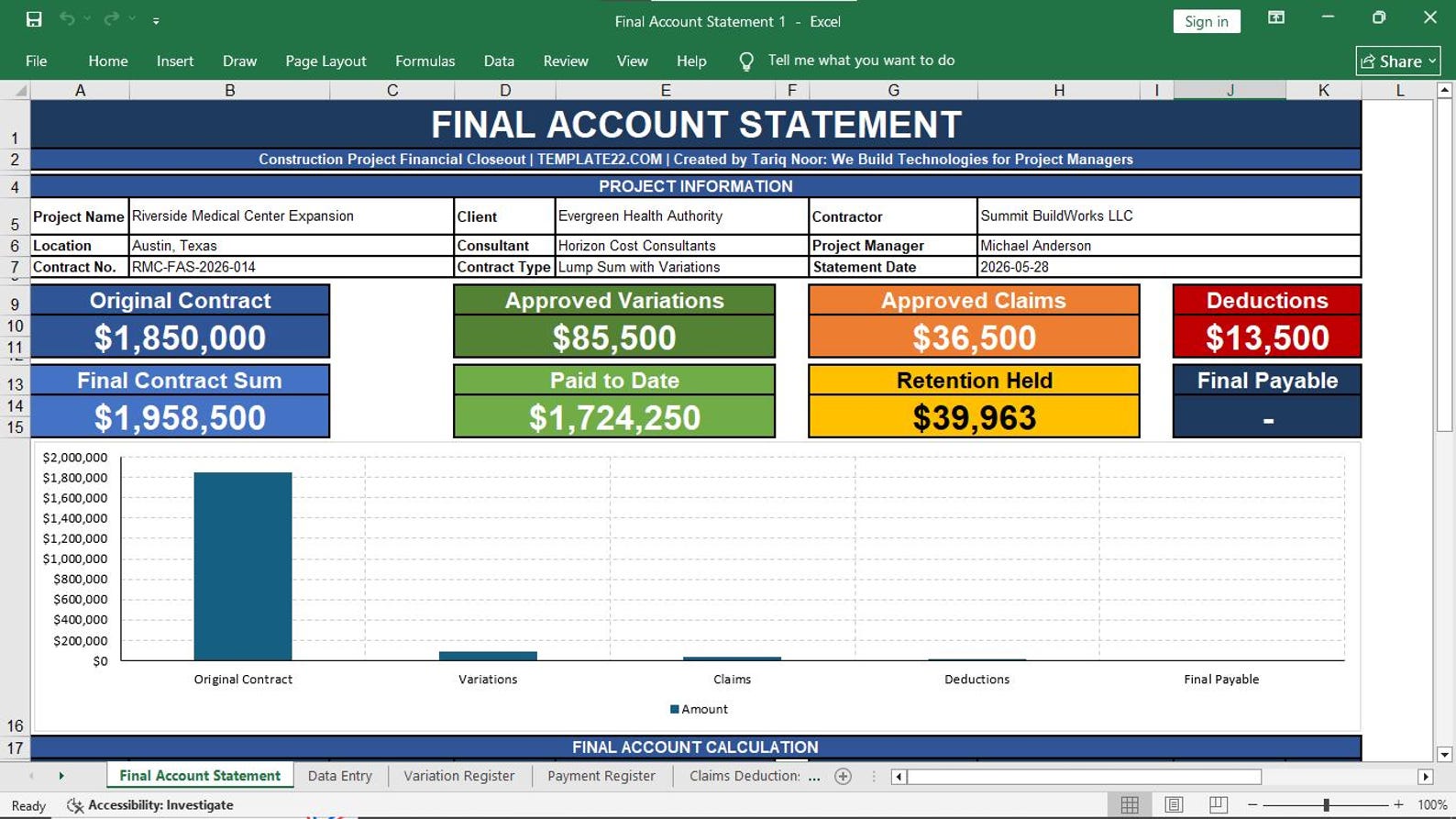Select the Retention Held $39,963 value
The width and height of the screenshot is (1456, 819).
(x=974, y=417)
